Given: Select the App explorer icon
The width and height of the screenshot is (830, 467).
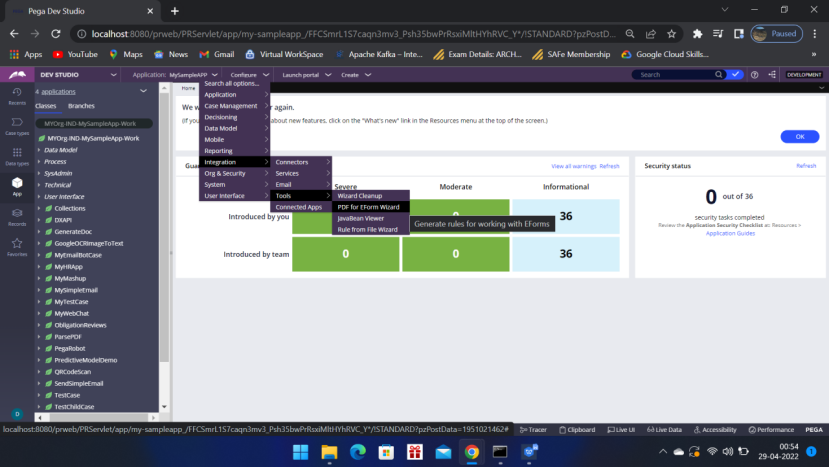Looking at the screenshot, I should 17,186.
